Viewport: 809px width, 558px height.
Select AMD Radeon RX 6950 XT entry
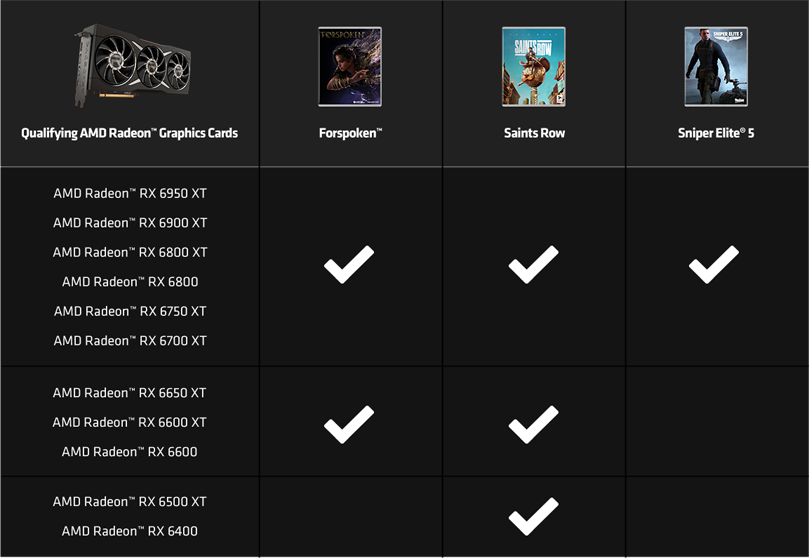[130, 193]
